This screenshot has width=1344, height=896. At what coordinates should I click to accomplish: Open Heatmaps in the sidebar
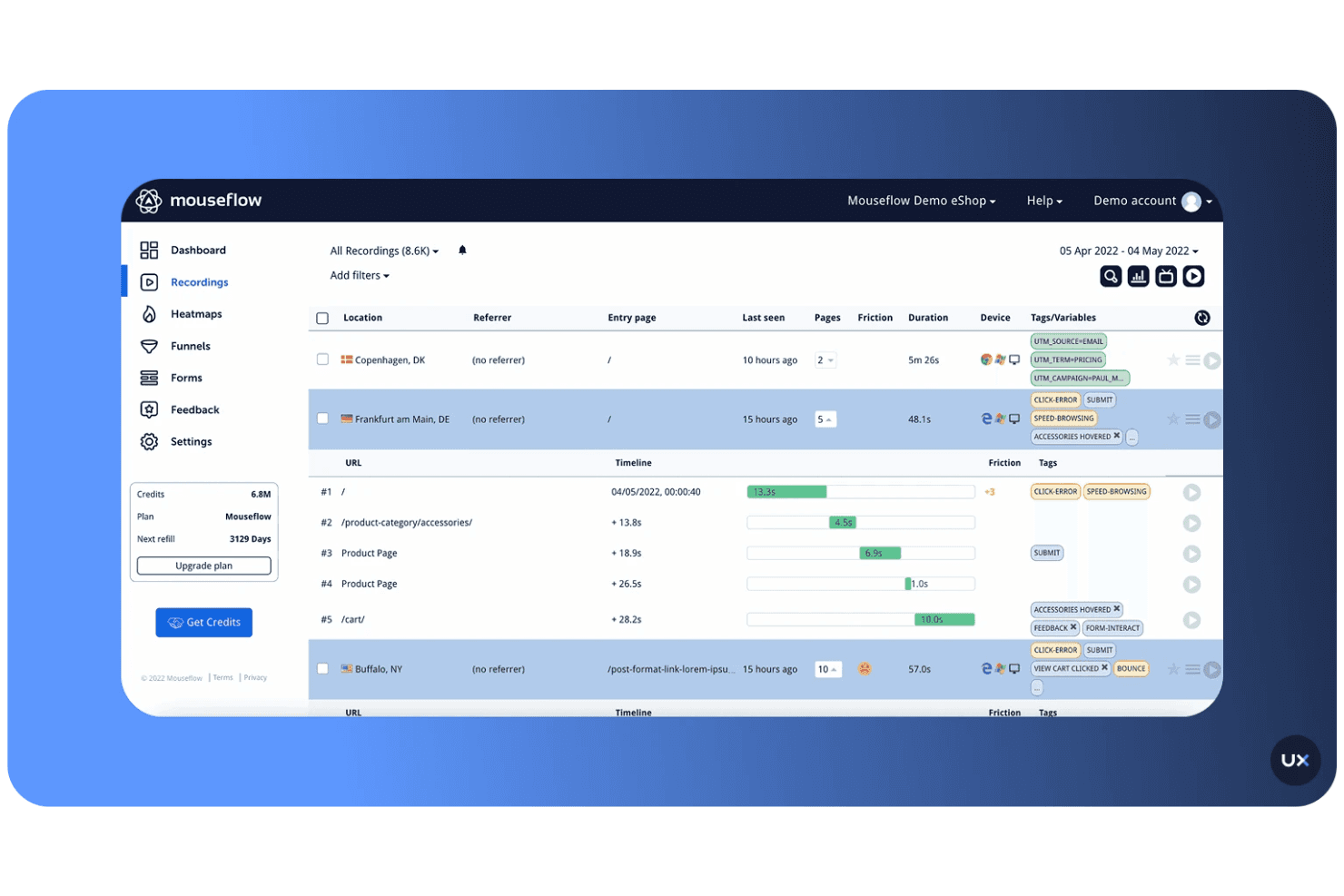pyautogui.click(x=182, y=314)
